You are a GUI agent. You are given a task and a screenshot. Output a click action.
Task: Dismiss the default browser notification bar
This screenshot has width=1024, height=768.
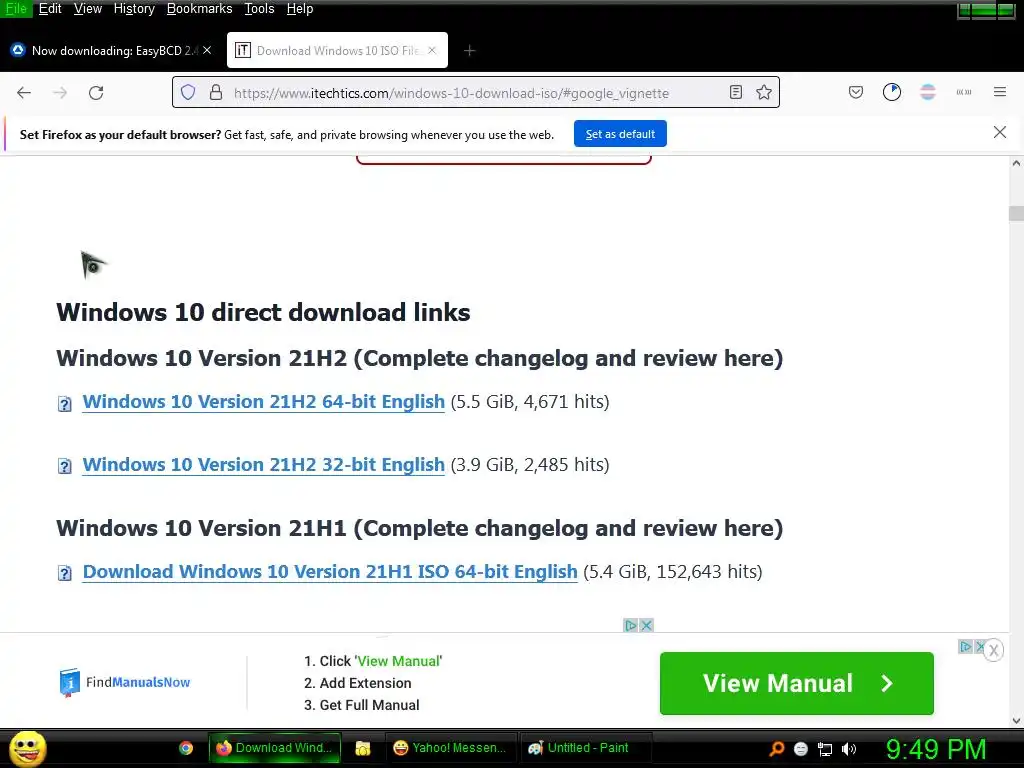tap(1000, 133)
